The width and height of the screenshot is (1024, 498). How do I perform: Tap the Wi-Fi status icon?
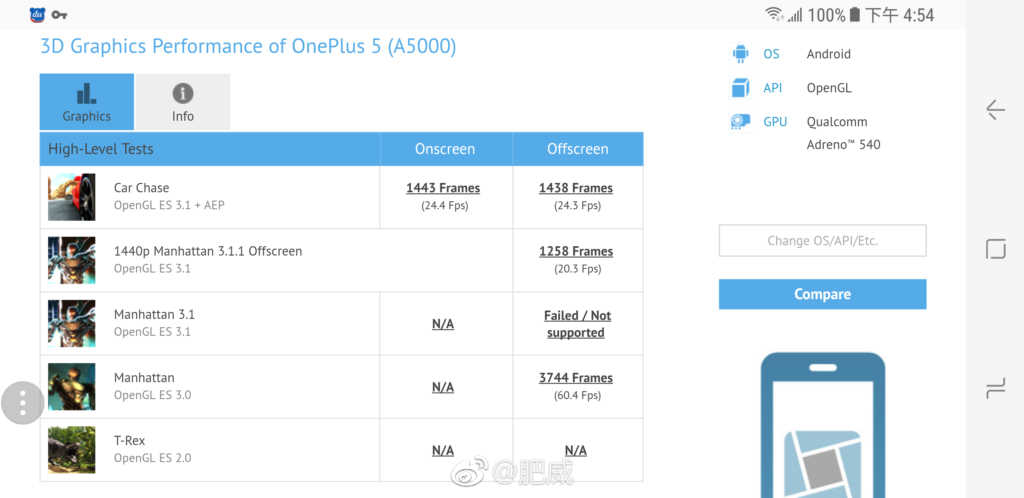(775, 14)
